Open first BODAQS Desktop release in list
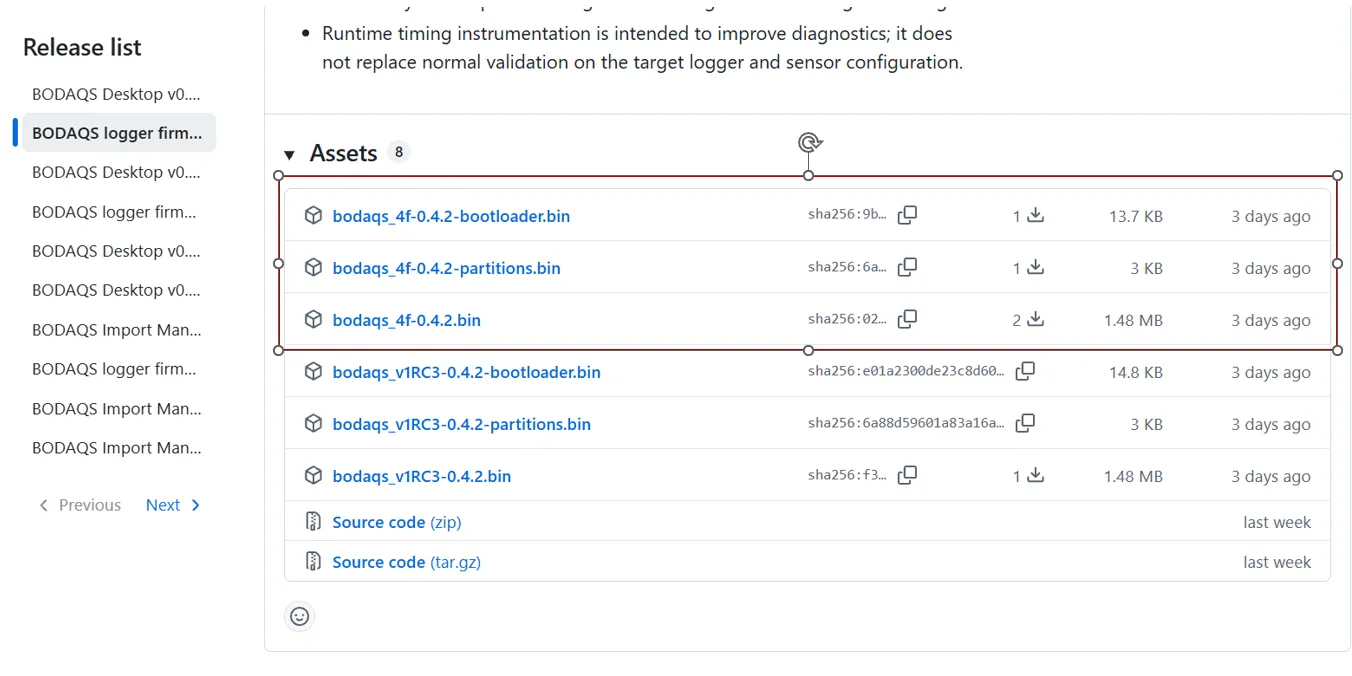The height and width of the screenshot is (676, 1352). coord(118,94)
